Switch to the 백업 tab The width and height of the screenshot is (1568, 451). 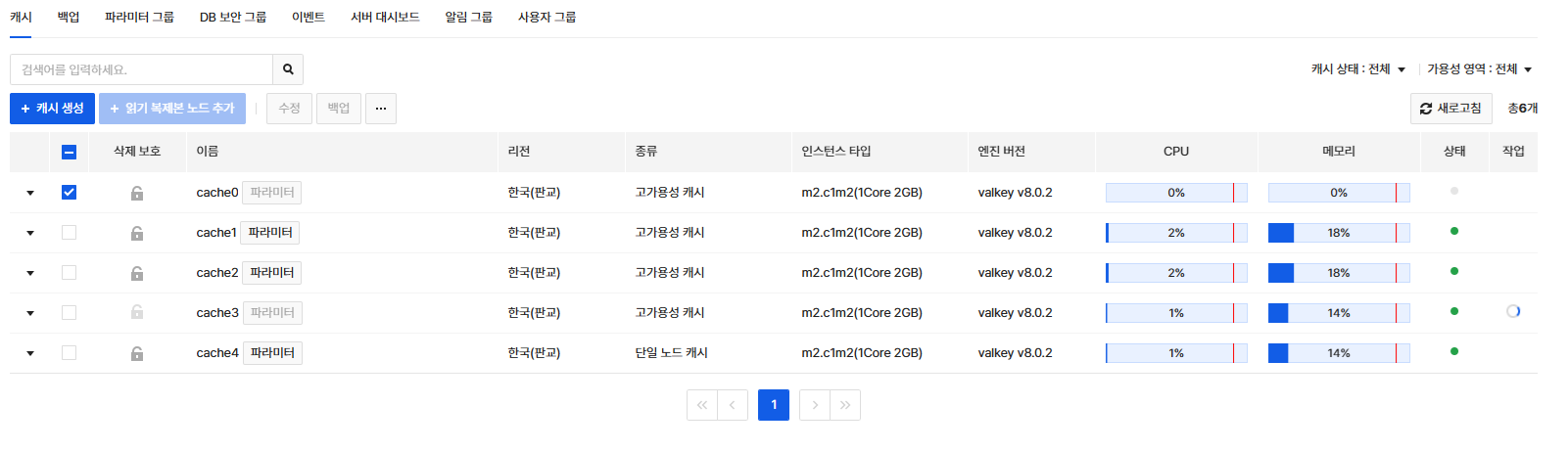[69, 17]
